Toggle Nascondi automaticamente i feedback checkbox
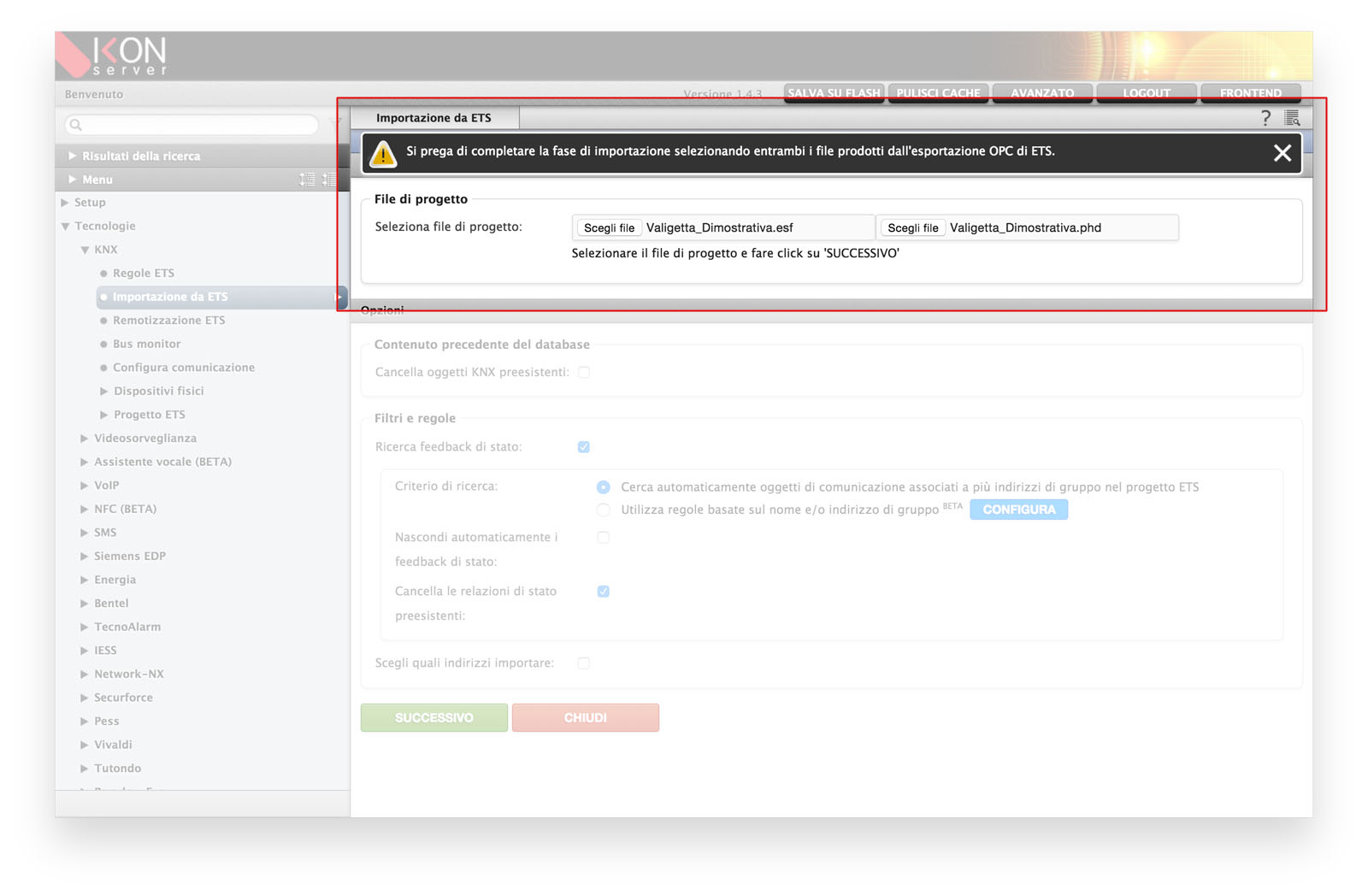This screenshot has height=896, width=1368. tap(604, 538)
